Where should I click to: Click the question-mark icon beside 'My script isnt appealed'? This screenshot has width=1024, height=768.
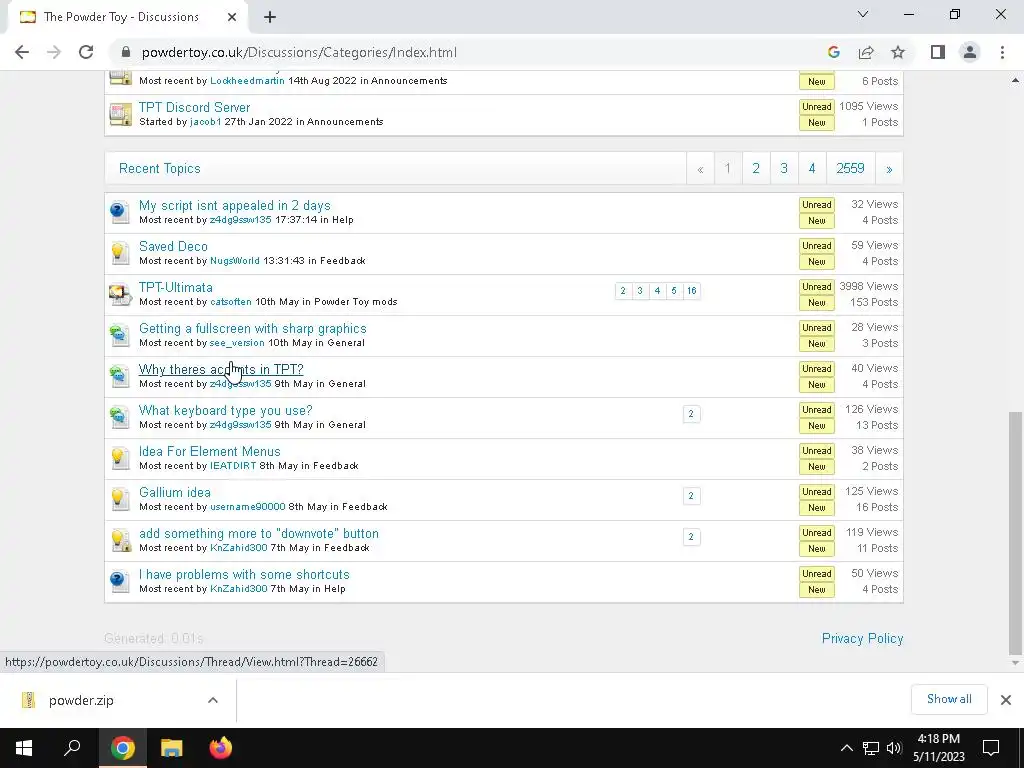pyautogui.click(x=120, y=212)
